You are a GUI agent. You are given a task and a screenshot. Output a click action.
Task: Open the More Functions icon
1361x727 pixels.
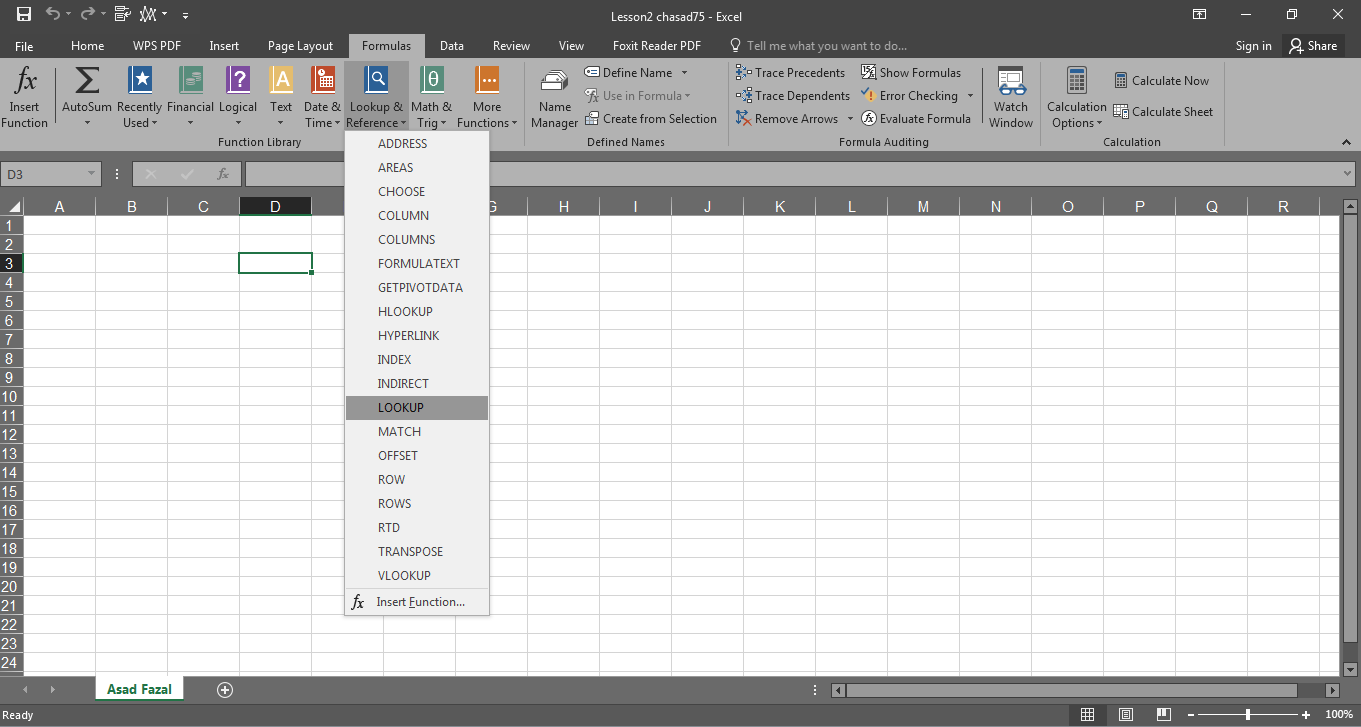(487, 81)
